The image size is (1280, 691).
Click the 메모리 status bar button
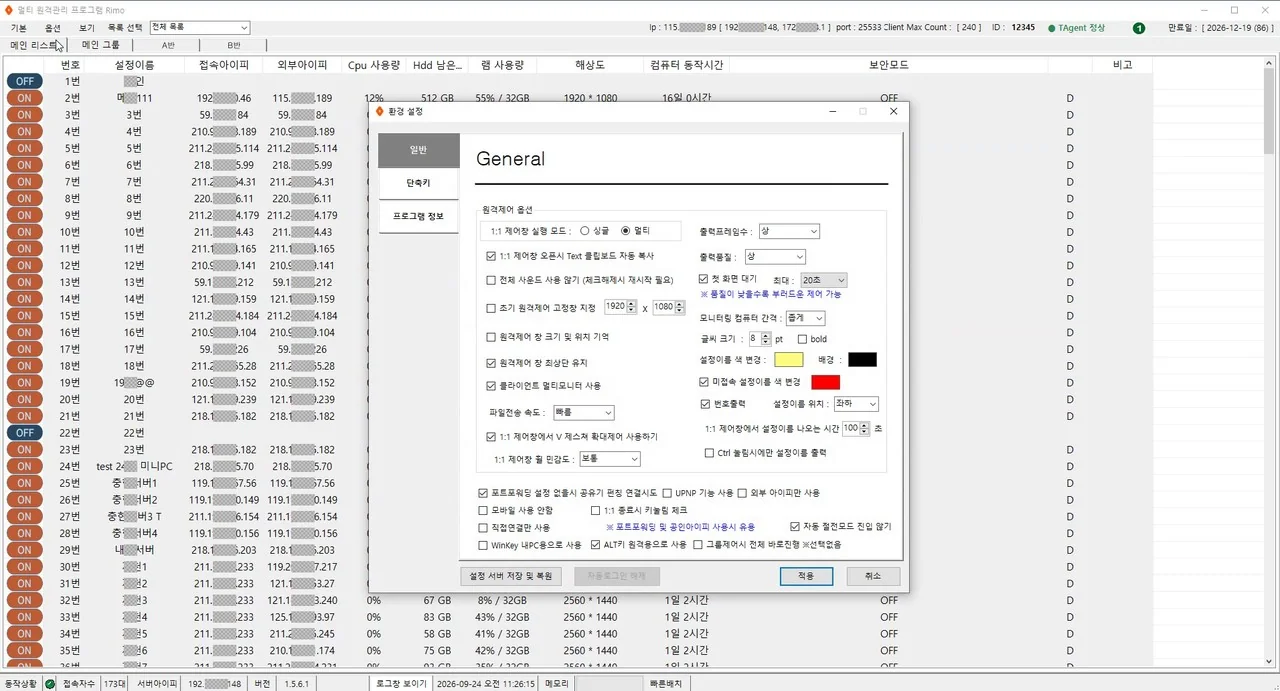[556, 683]
